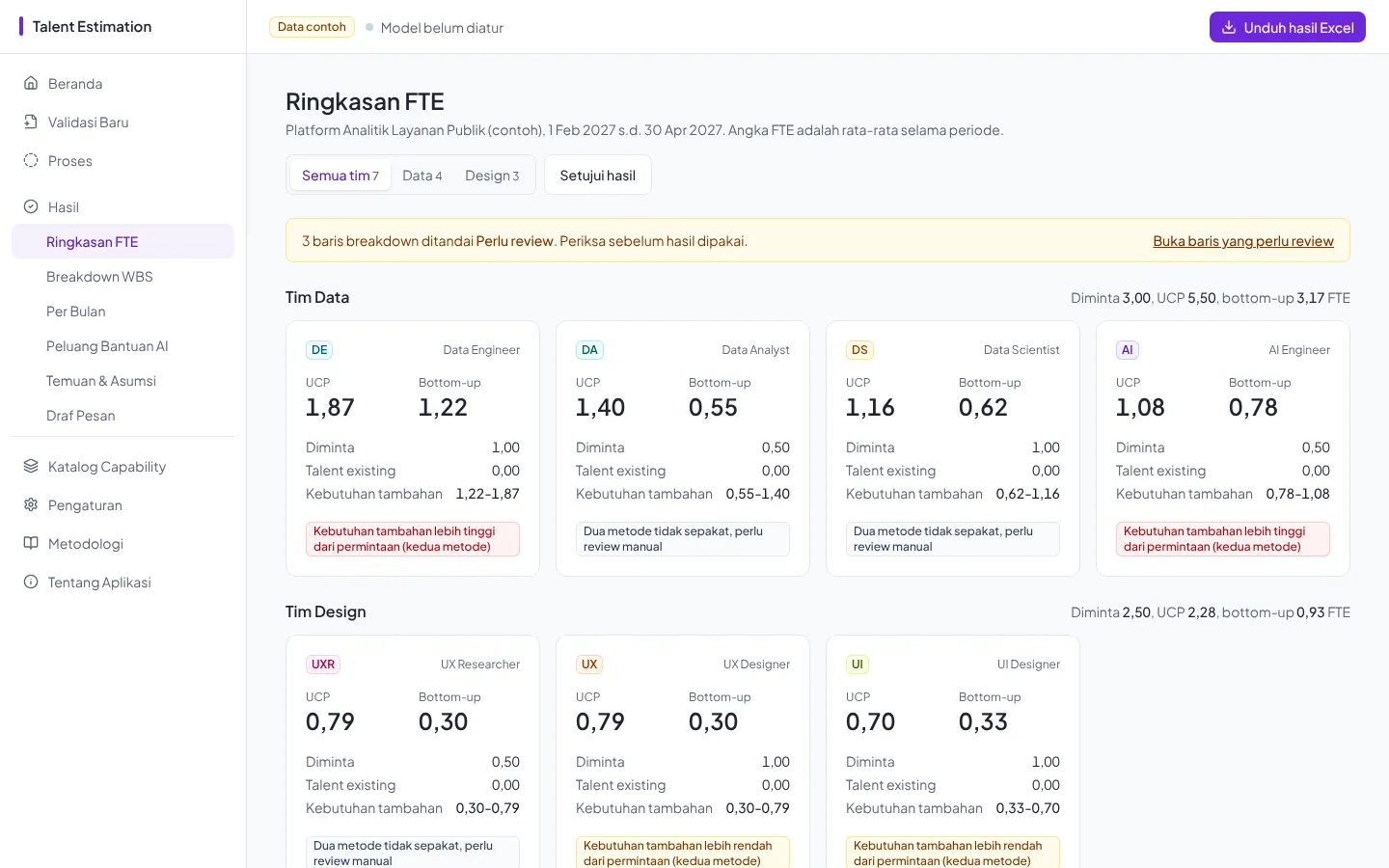Click the Pengaturan gear icon

[x=31, y=504]
